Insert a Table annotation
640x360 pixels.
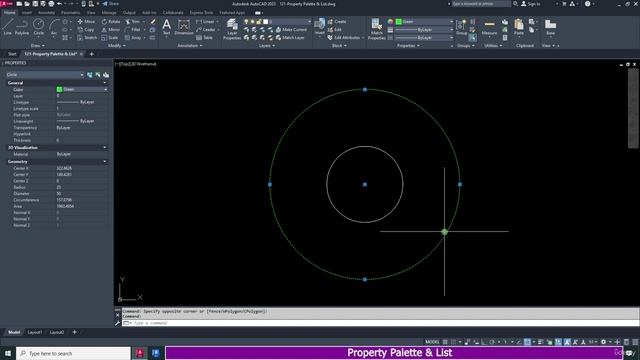click(x=204, y=38)
